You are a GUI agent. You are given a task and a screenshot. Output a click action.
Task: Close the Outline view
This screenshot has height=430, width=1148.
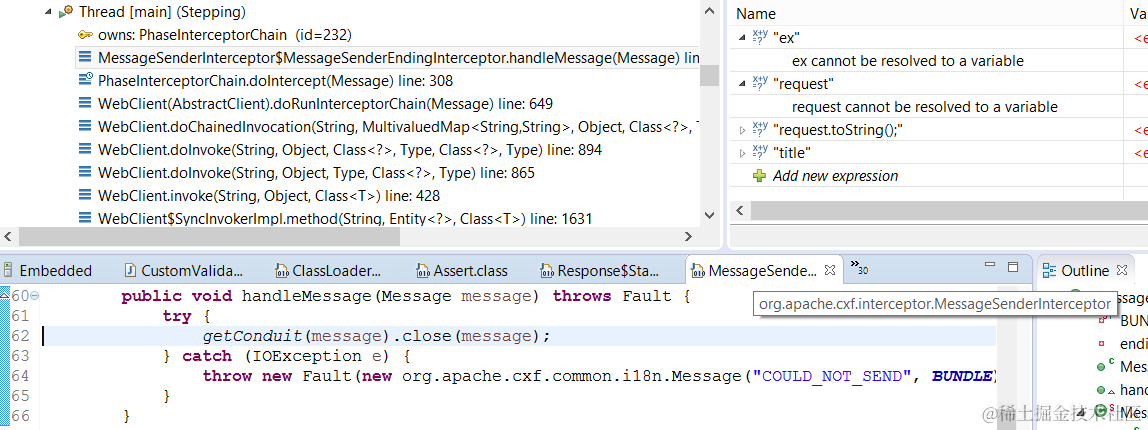tap(1122, 270)
